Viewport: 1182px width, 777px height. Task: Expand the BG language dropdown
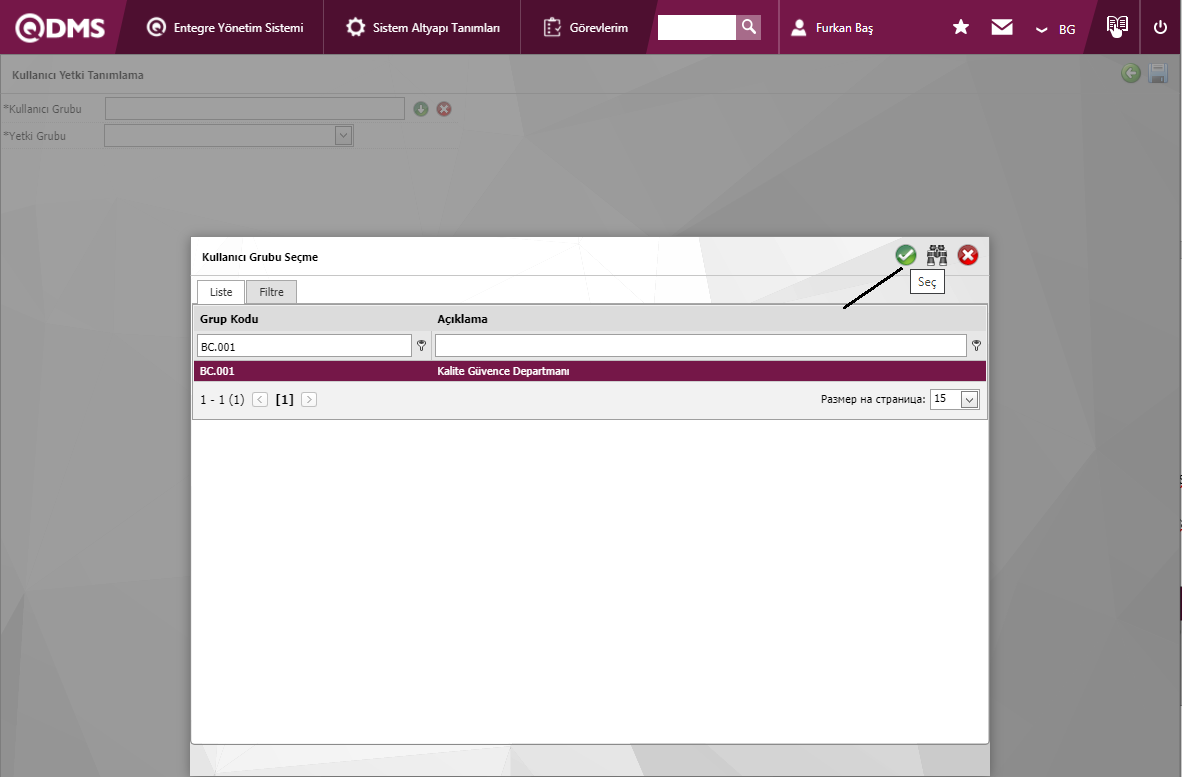click(1055, 29)
